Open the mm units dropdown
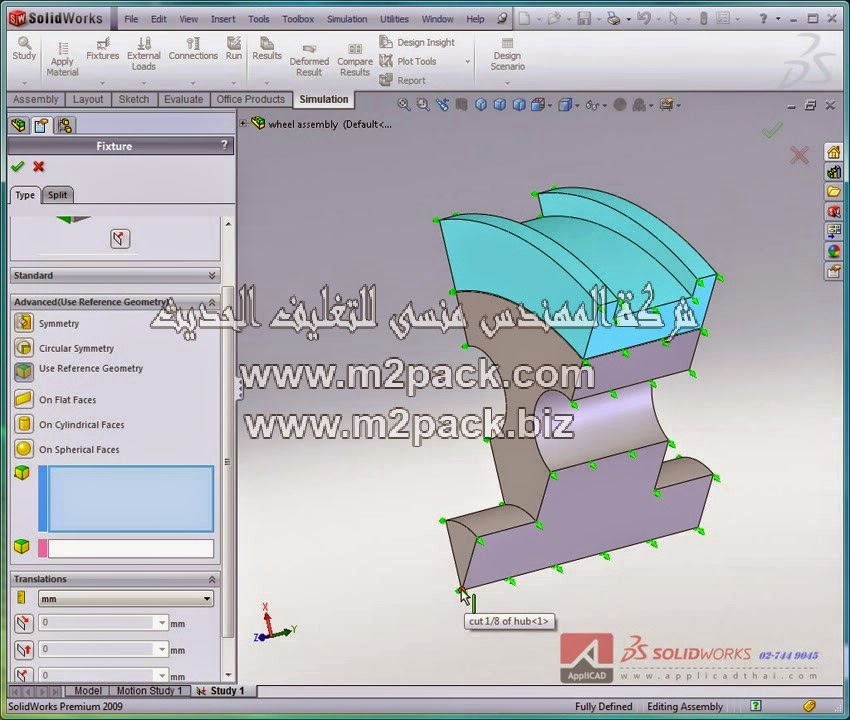The height and width of the screenshot is (720, 850). point(207,599)
